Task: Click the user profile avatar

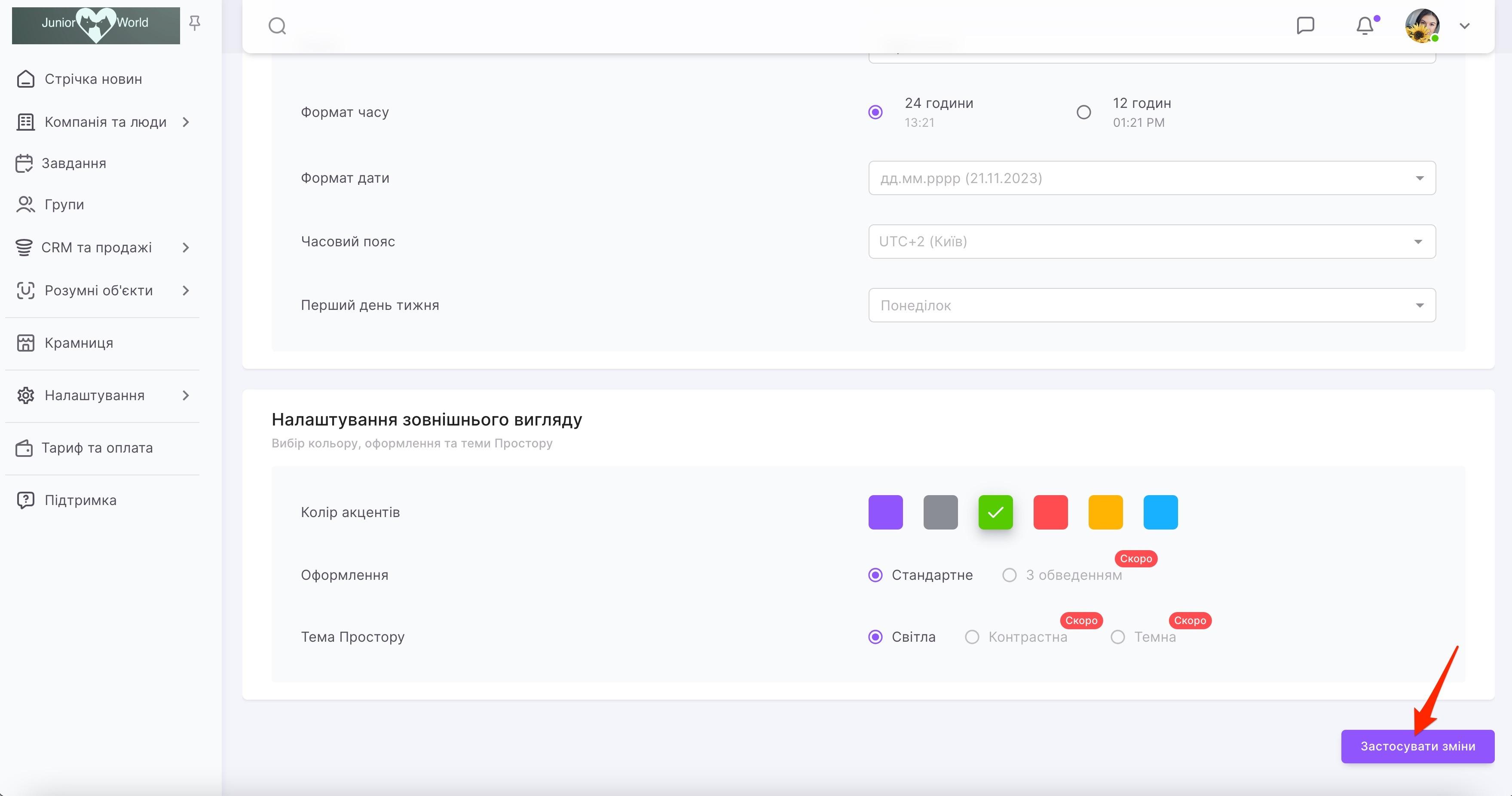Action: click(x=1422, y=26)
